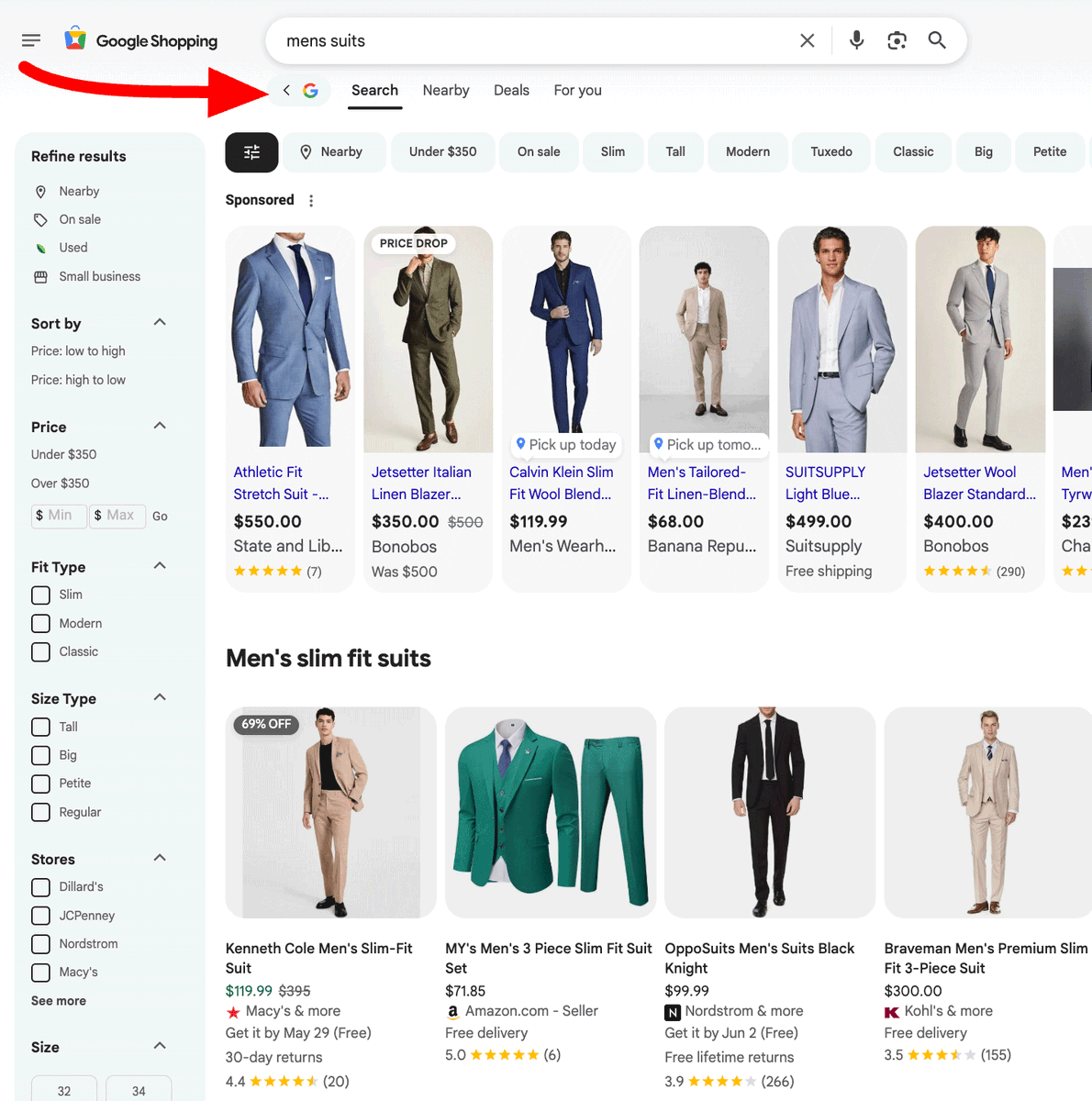The height and width of the screenshot is (1101, 1092).
Task: Check the Modern fit type box
Action: (40, 624)
